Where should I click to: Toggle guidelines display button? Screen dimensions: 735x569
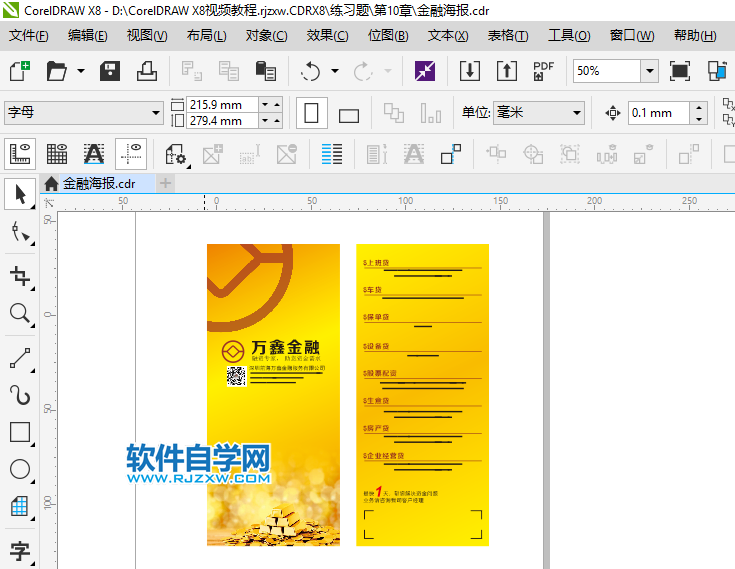[x=130, y=154]
